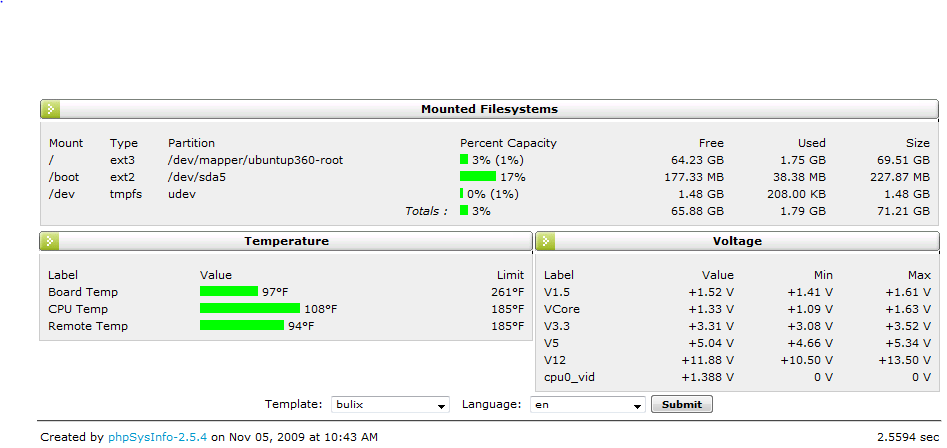Click the /dev usage bar at 0%

click(461, 193)
